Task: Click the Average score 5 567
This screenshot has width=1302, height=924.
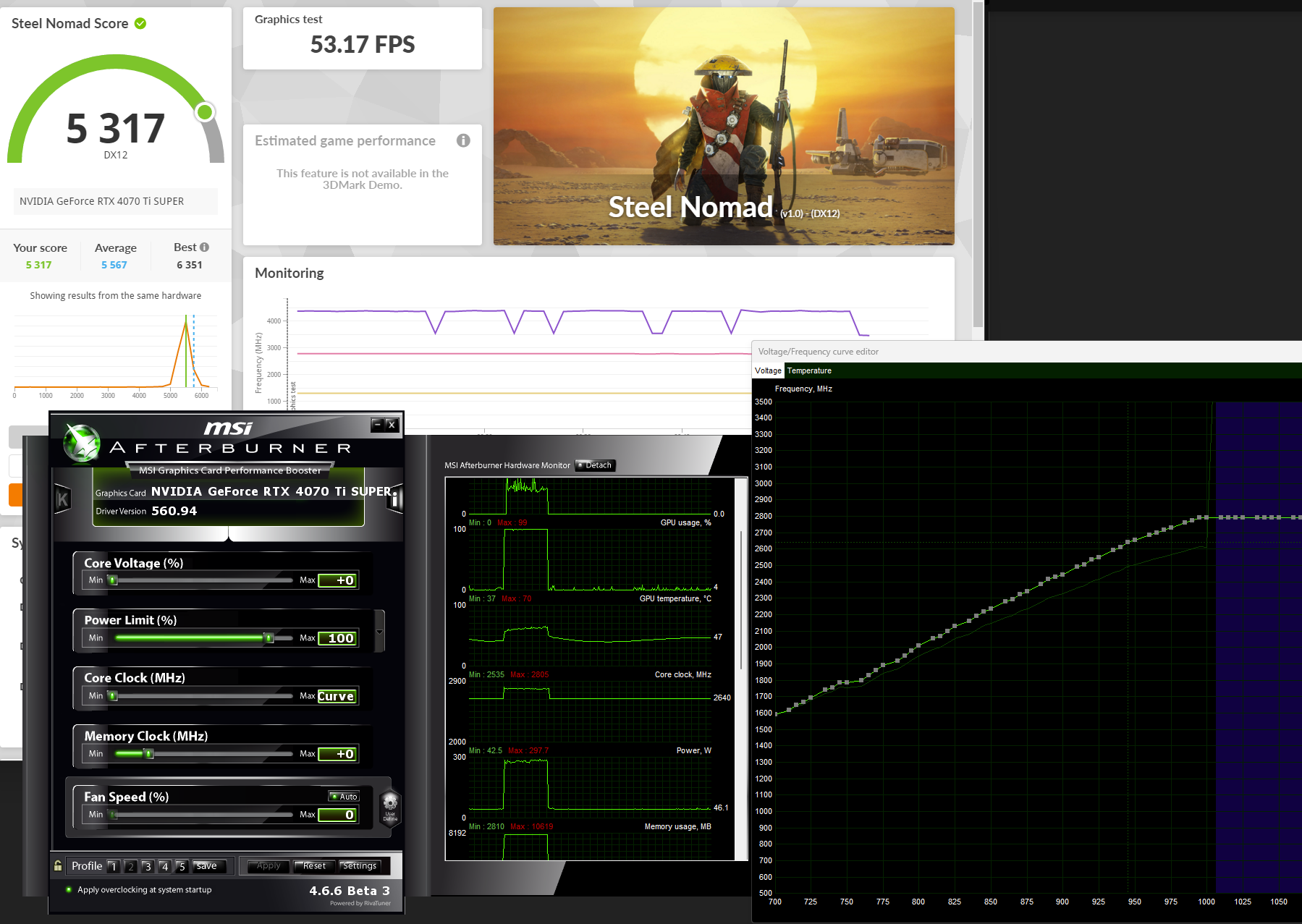Action: pyautogui.click(x=114, y=265)
